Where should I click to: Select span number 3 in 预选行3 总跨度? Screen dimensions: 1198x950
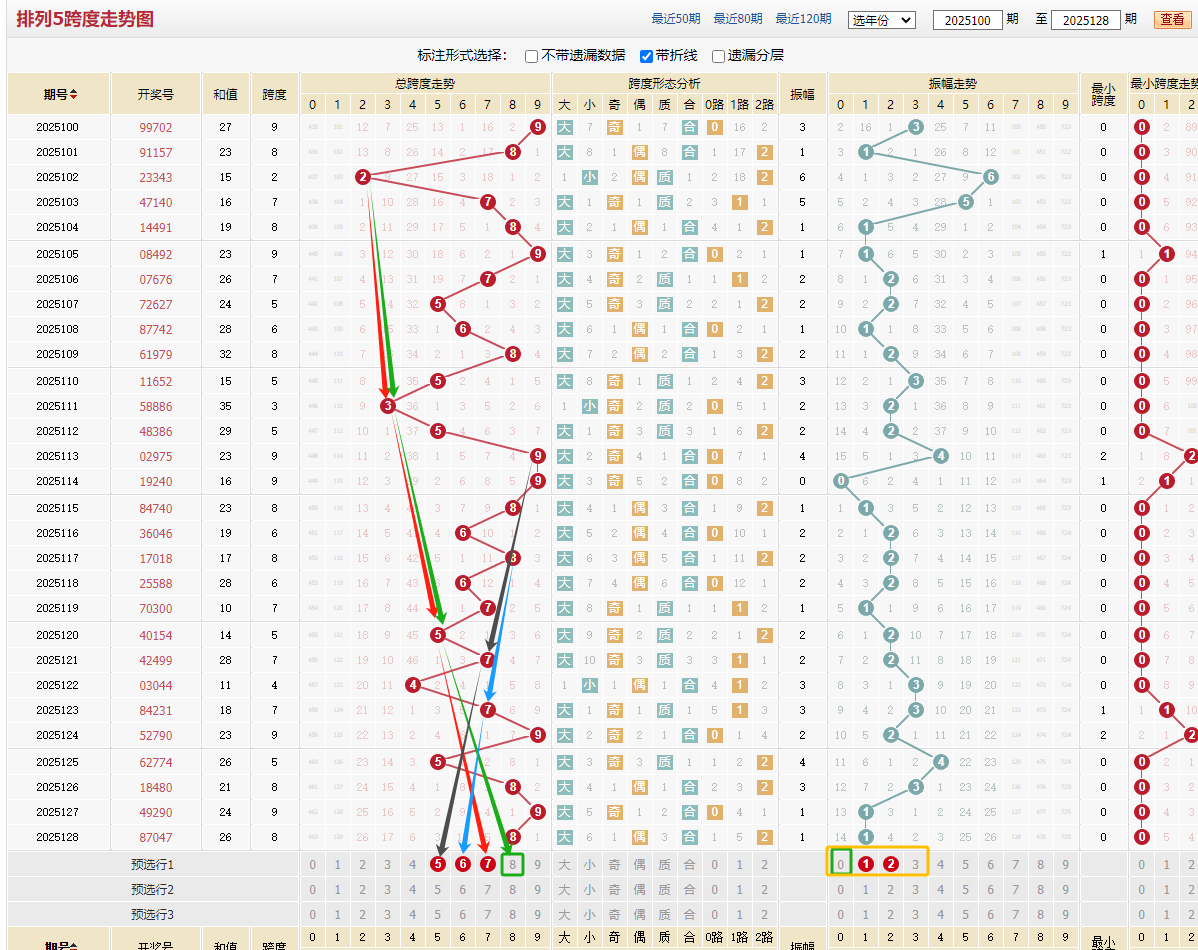[387, 914]
